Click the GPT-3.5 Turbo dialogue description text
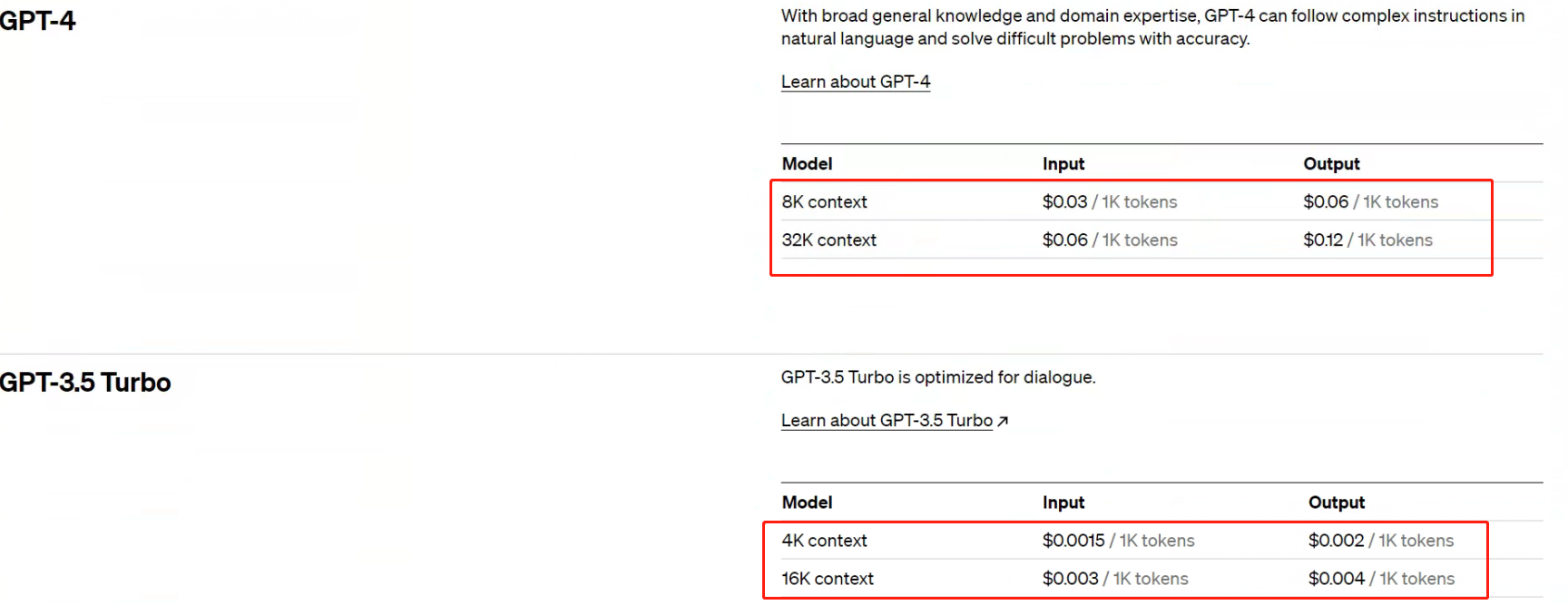 [x=937, y=377]
